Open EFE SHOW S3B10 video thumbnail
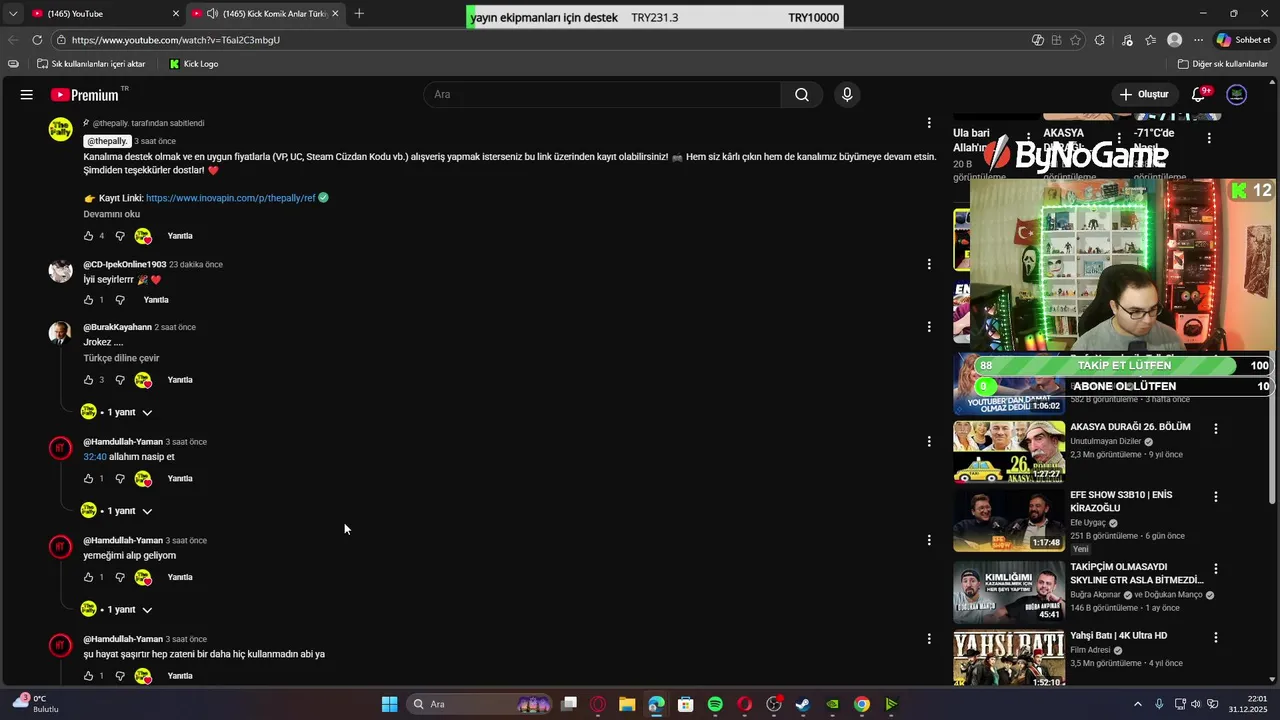Screen dimensions: 1280x720 1009,520
